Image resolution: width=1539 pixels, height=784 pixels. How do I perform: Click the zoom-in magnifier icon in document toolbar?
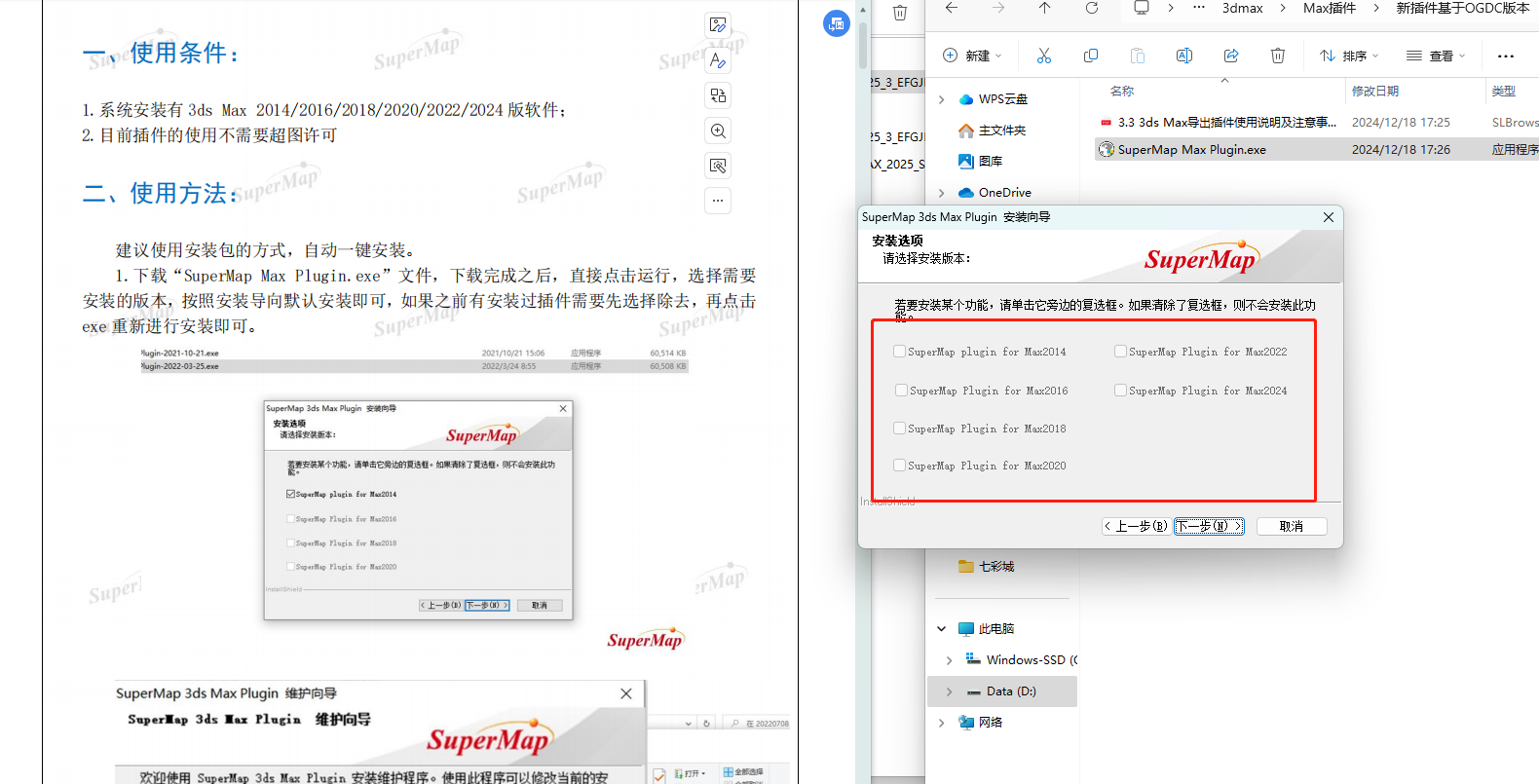click(718, 131)
